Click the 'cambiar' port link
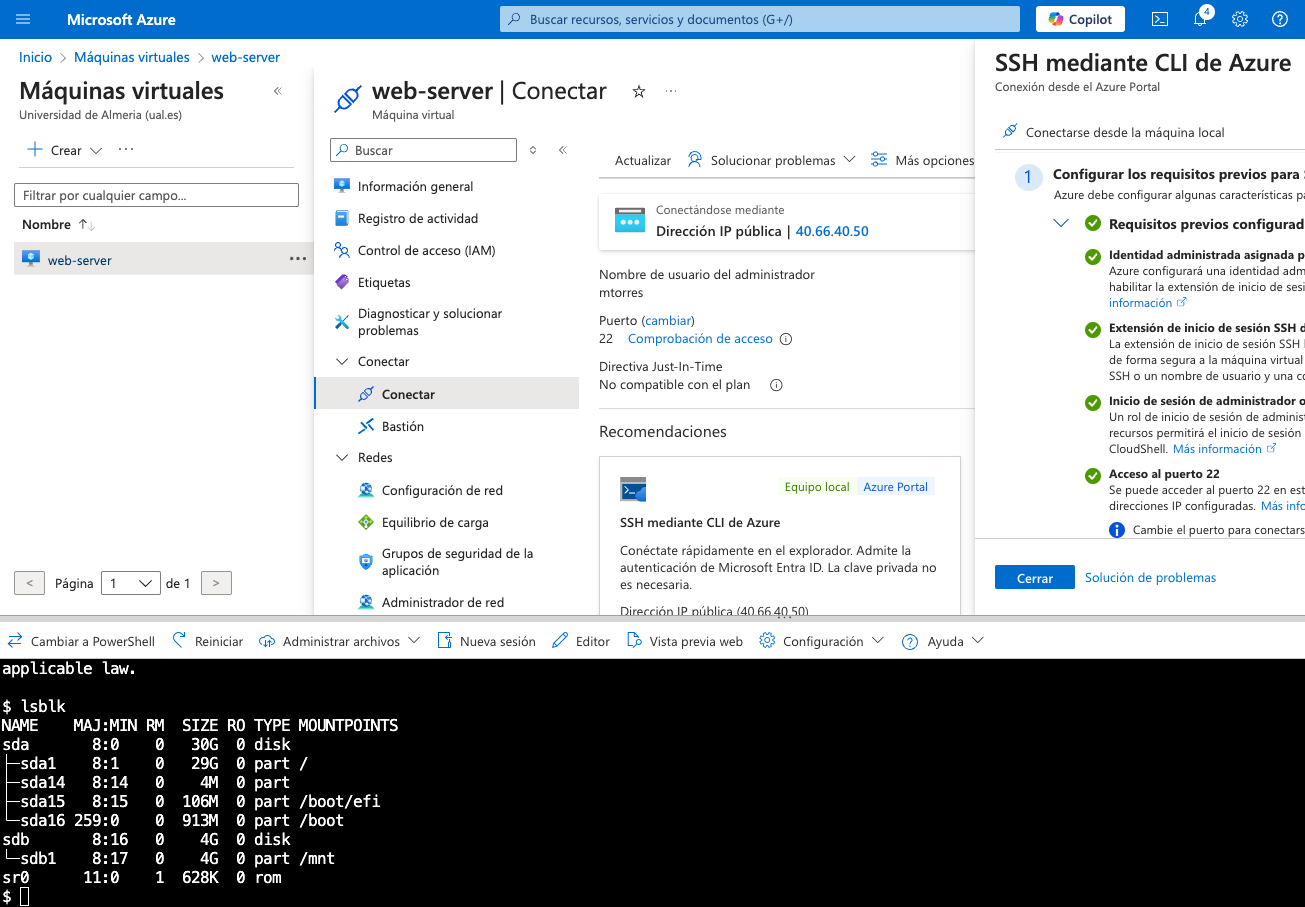Viewport: 1305px width, 907px height. tap(668, 320)
